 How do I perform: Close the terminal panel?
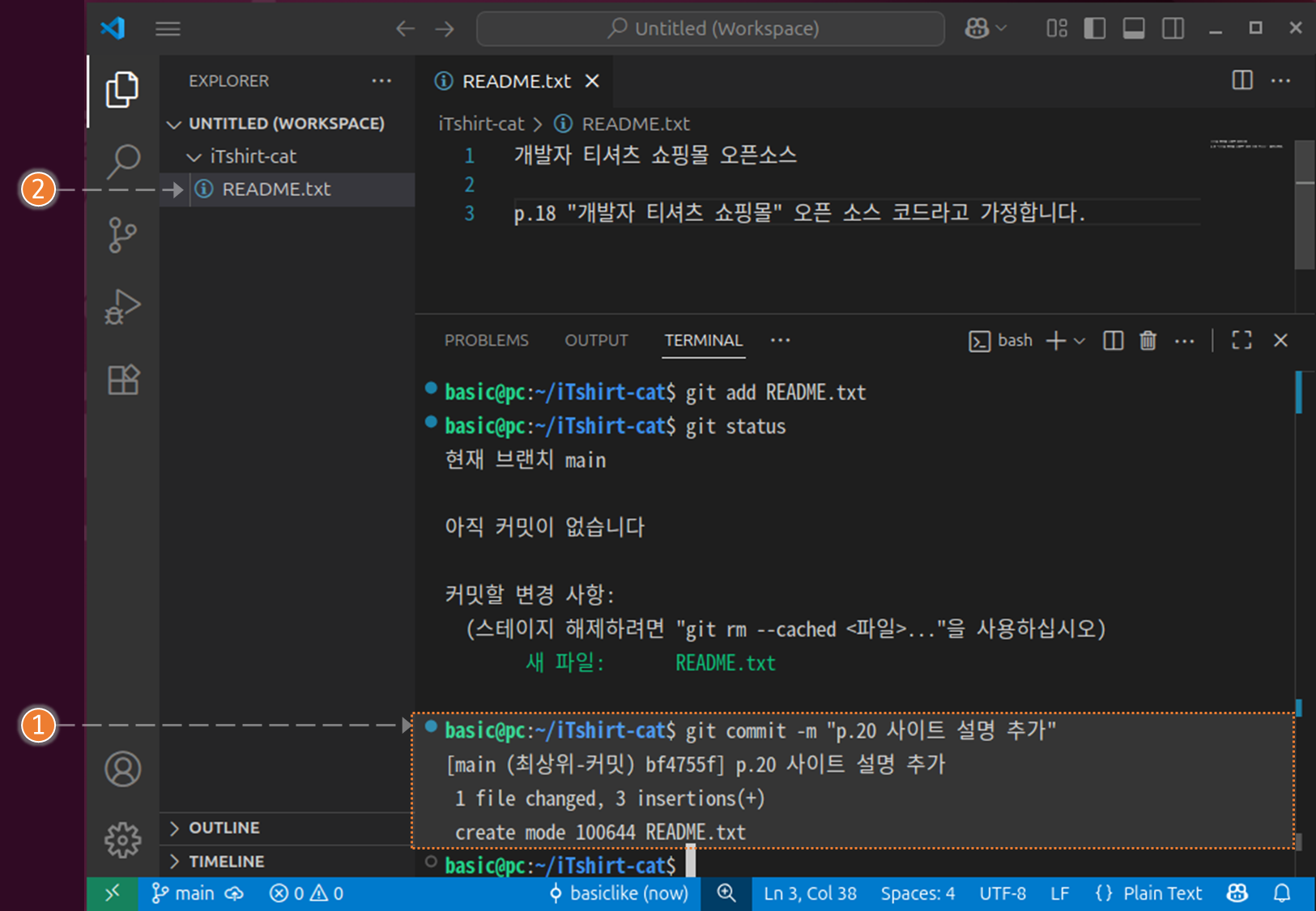(1280, 341)
